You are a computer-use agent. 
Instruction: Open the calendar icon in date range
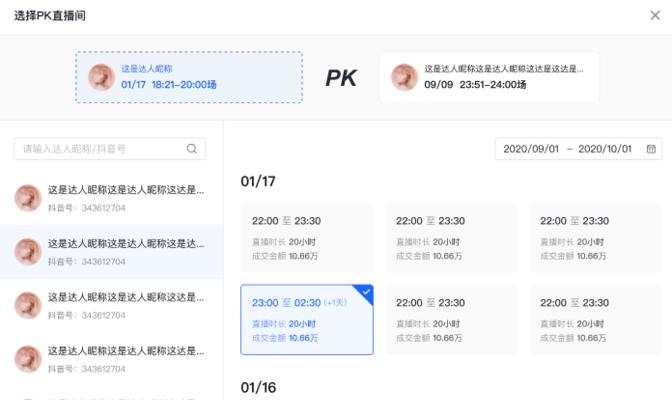pyautogui.click(x=651, y=149)
